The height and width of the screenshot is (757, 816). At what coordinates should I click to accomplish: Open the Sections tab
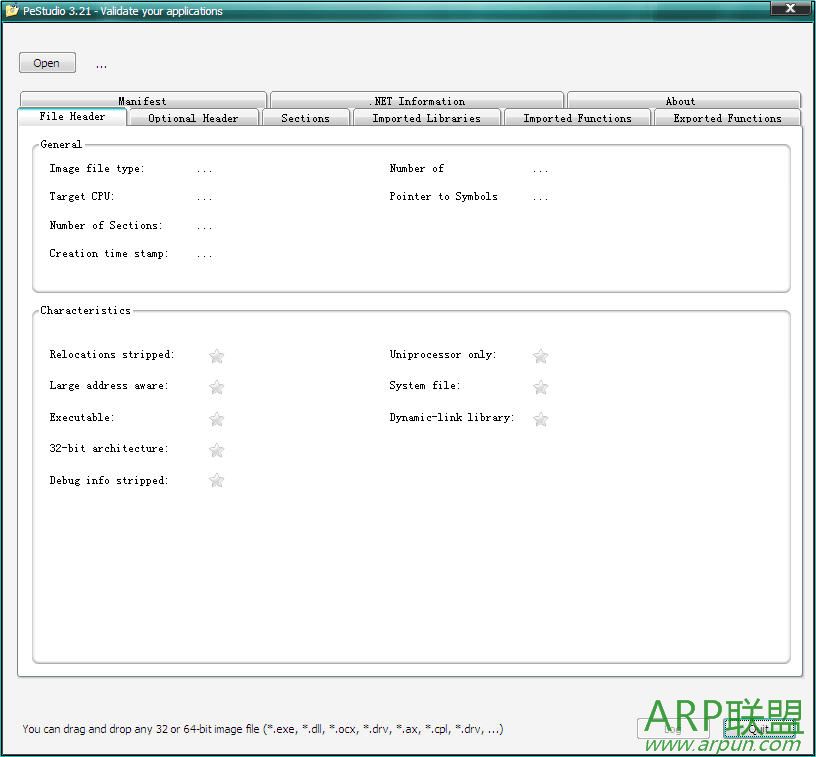(305, 118)
